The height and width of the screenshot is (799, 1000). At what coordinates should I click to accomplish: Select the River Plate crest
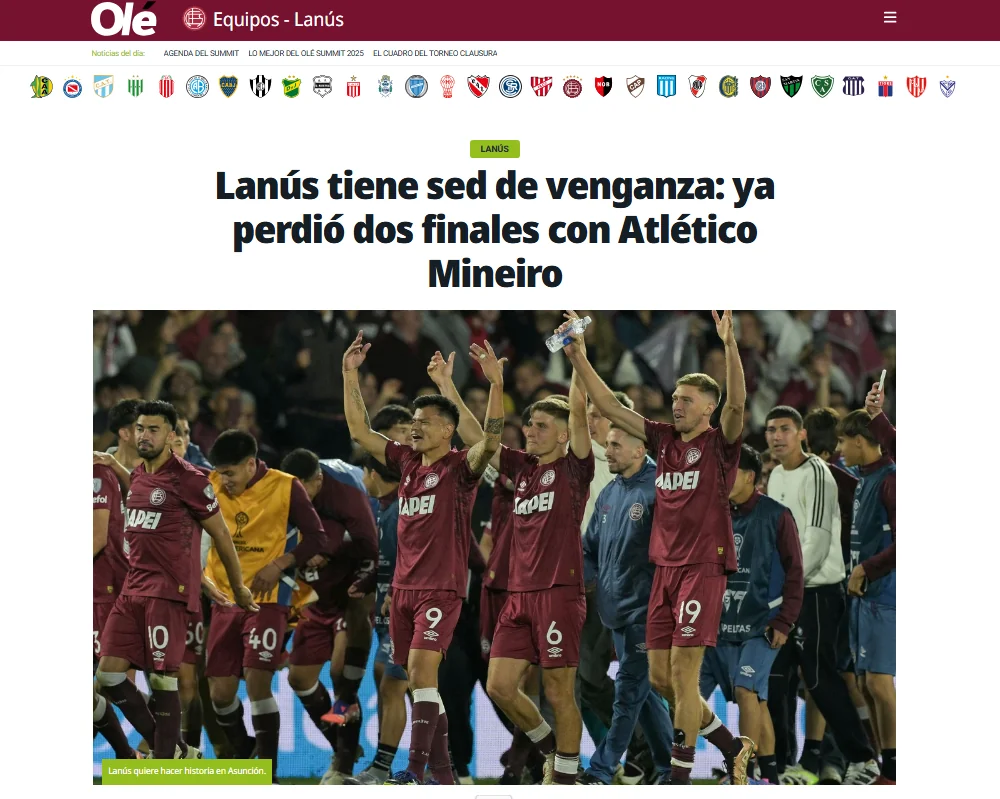pos(697,86)
